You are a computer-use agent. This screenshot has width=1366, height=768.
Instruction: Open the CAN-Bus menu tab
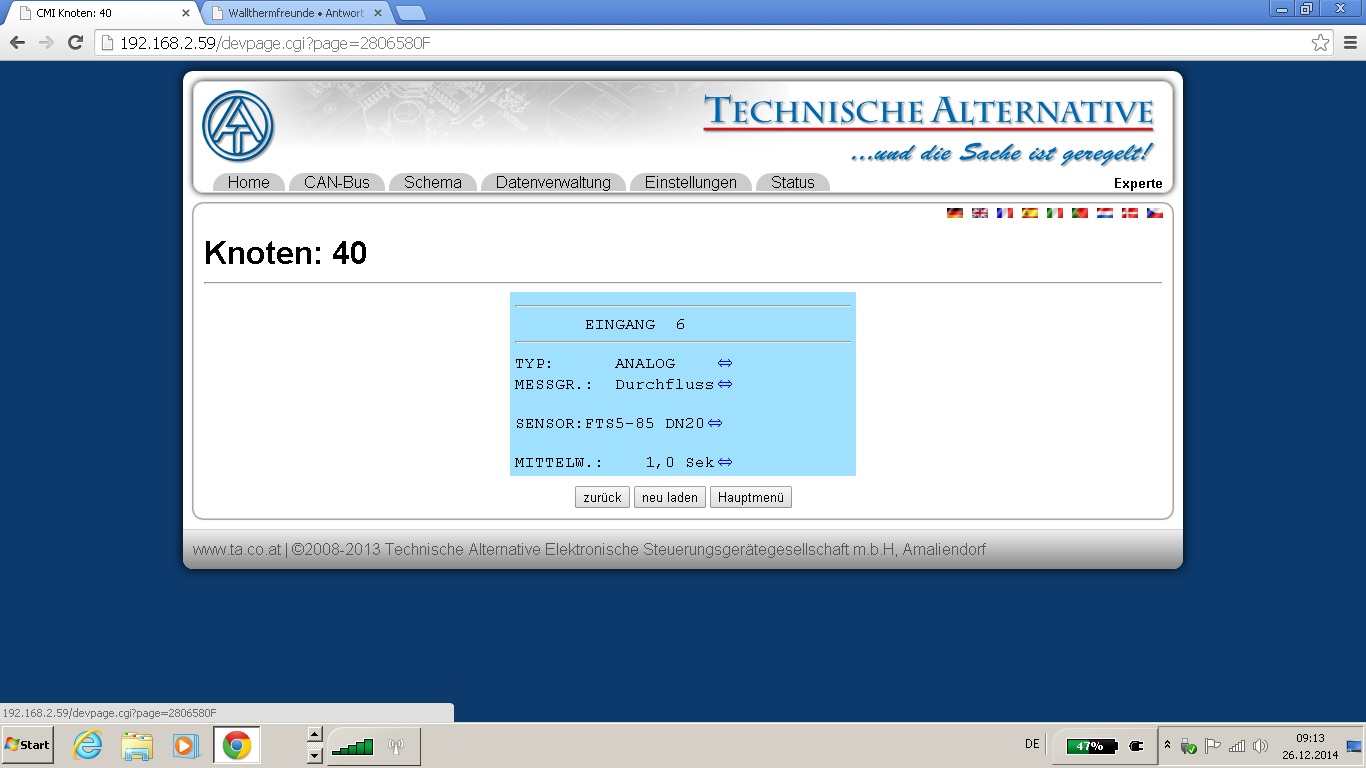[x=336, y=182]
